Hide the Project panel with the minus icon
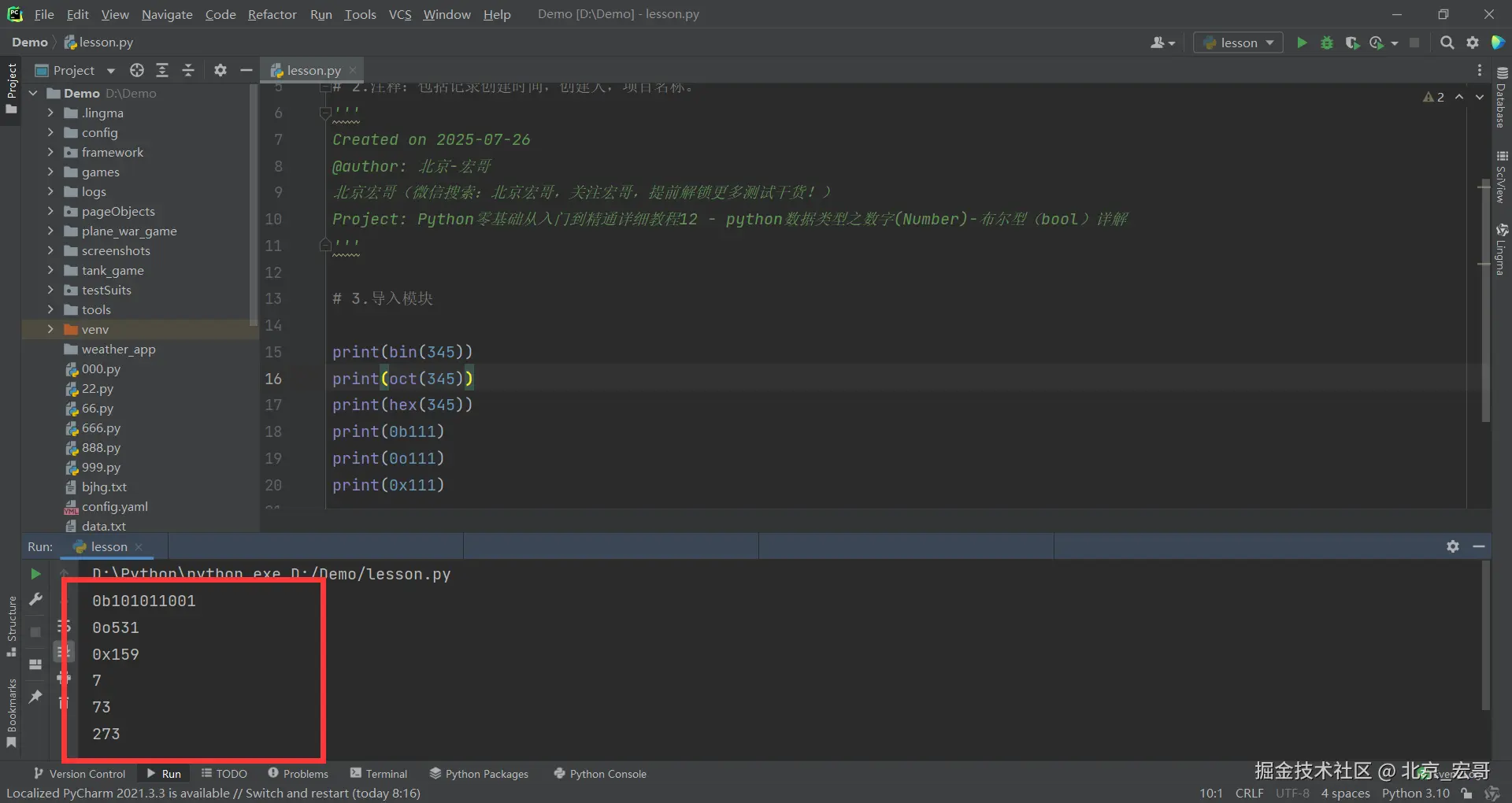This screenshot has width=1512, height=803. pyautogui.click(x=246, y=70)
